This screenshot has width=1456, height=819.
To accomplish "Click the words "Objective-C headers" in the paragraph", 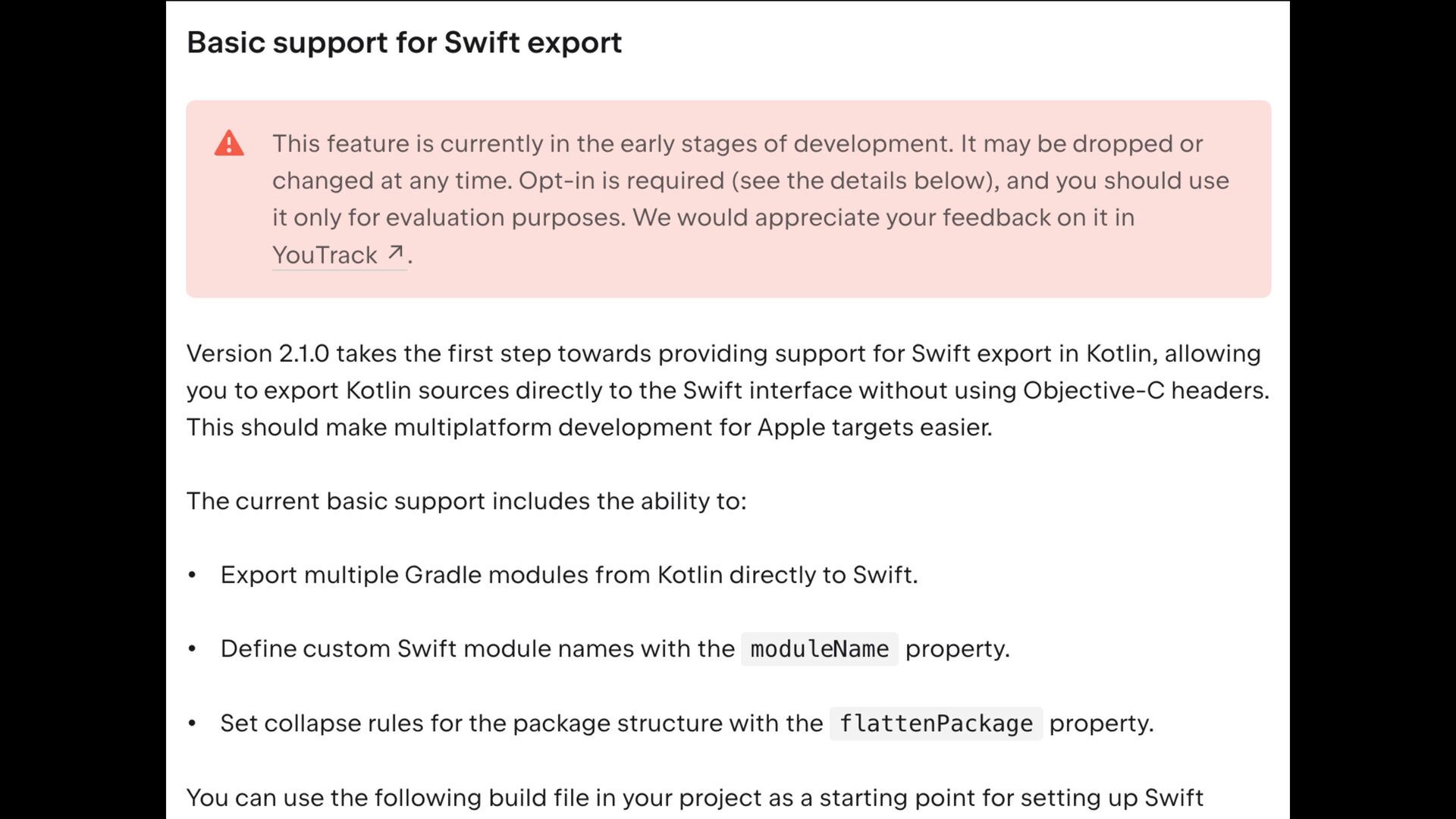I will (x=1145, y=391).
